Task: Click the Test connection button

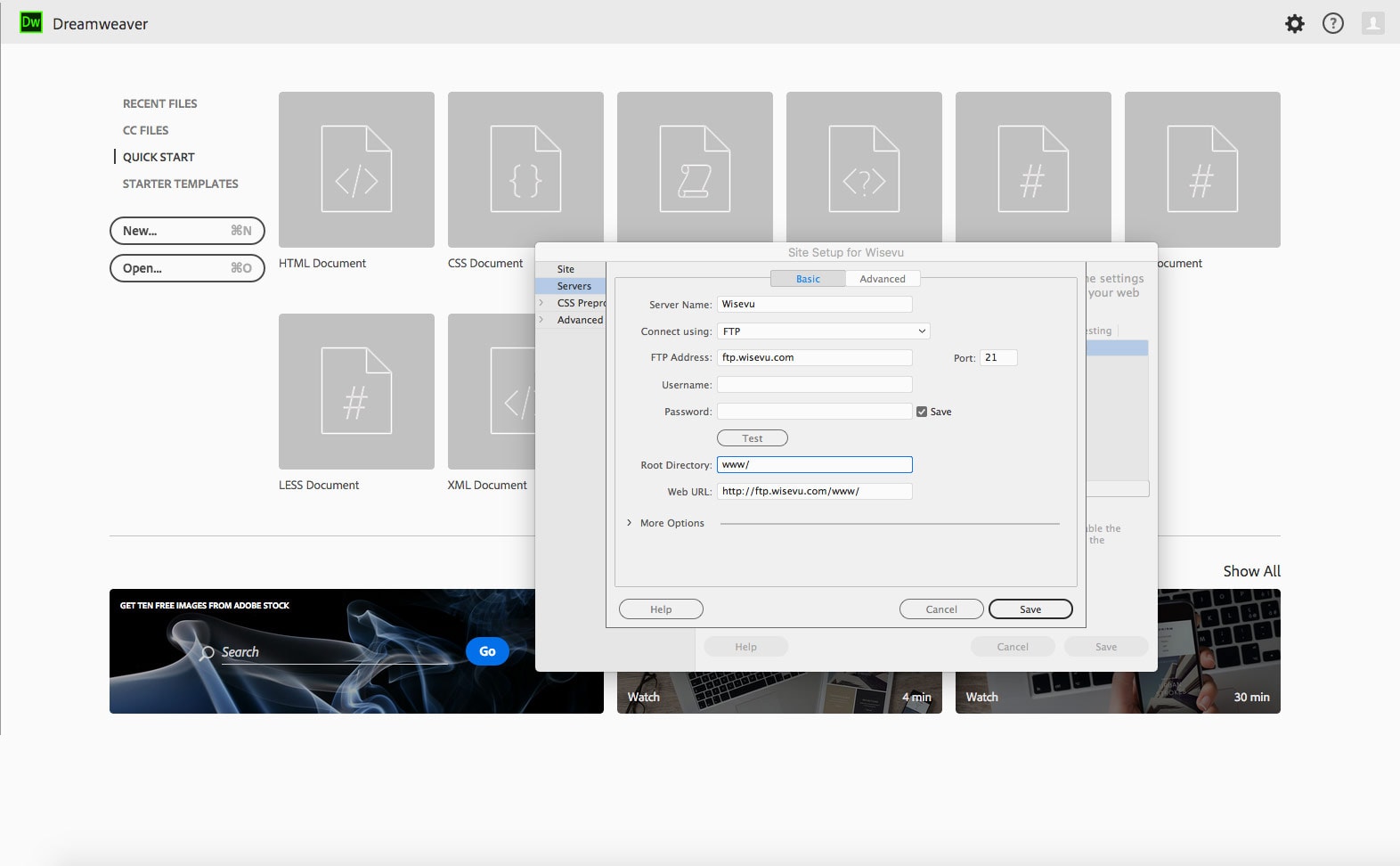Action: coord(753,438)
